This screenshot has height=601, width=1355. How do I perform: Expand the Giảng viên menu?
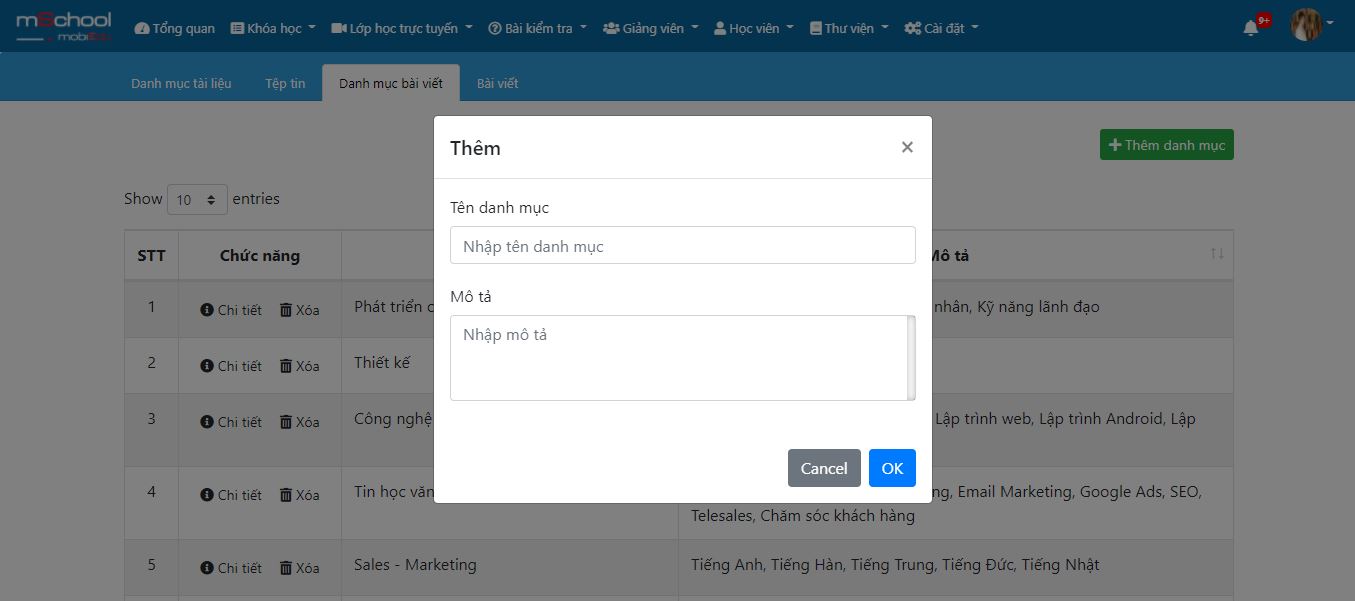(x=651, y=28)
